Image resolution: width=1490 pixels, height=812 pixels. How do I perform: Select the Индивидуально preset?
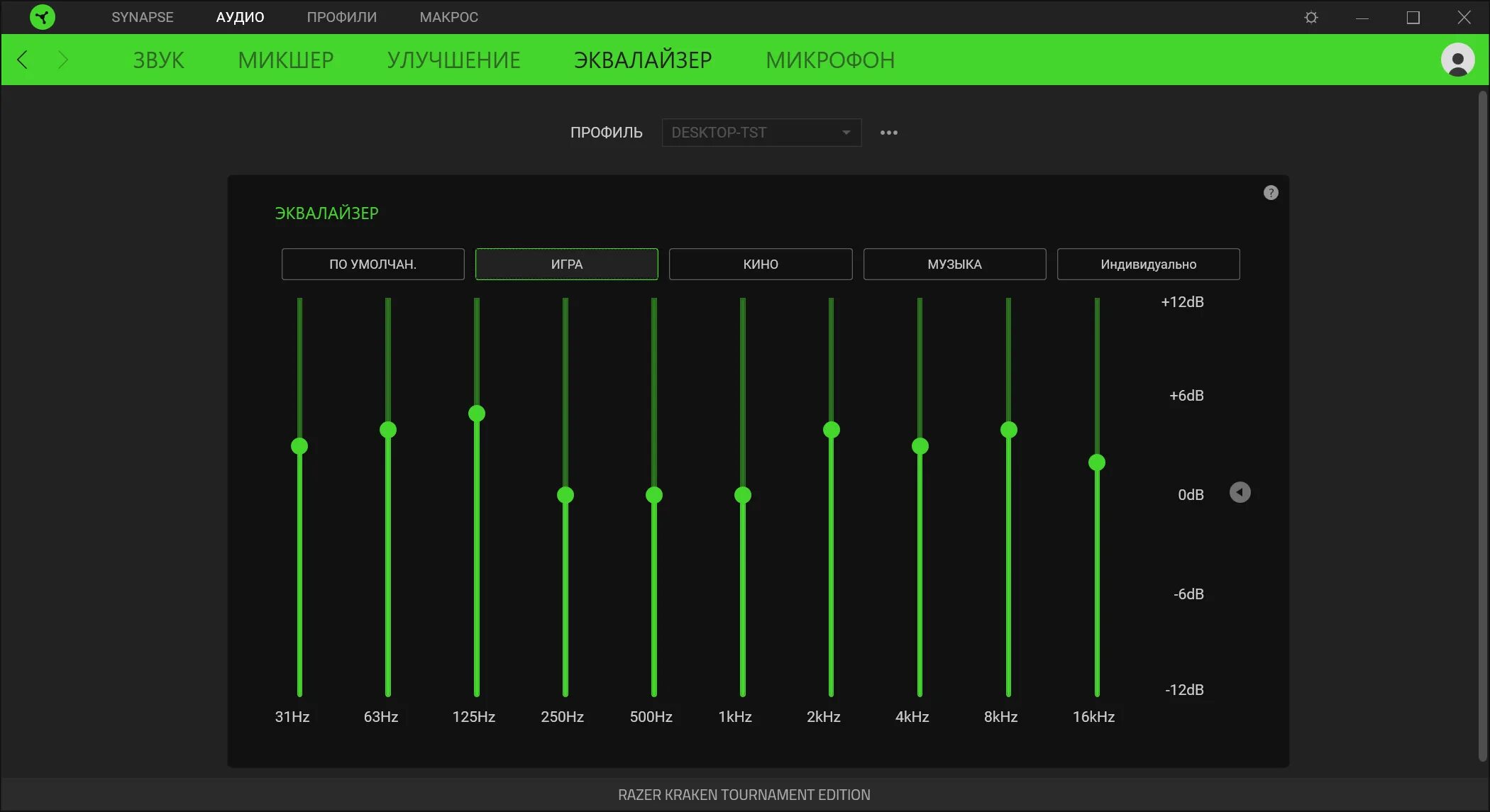pos(1149,264)
